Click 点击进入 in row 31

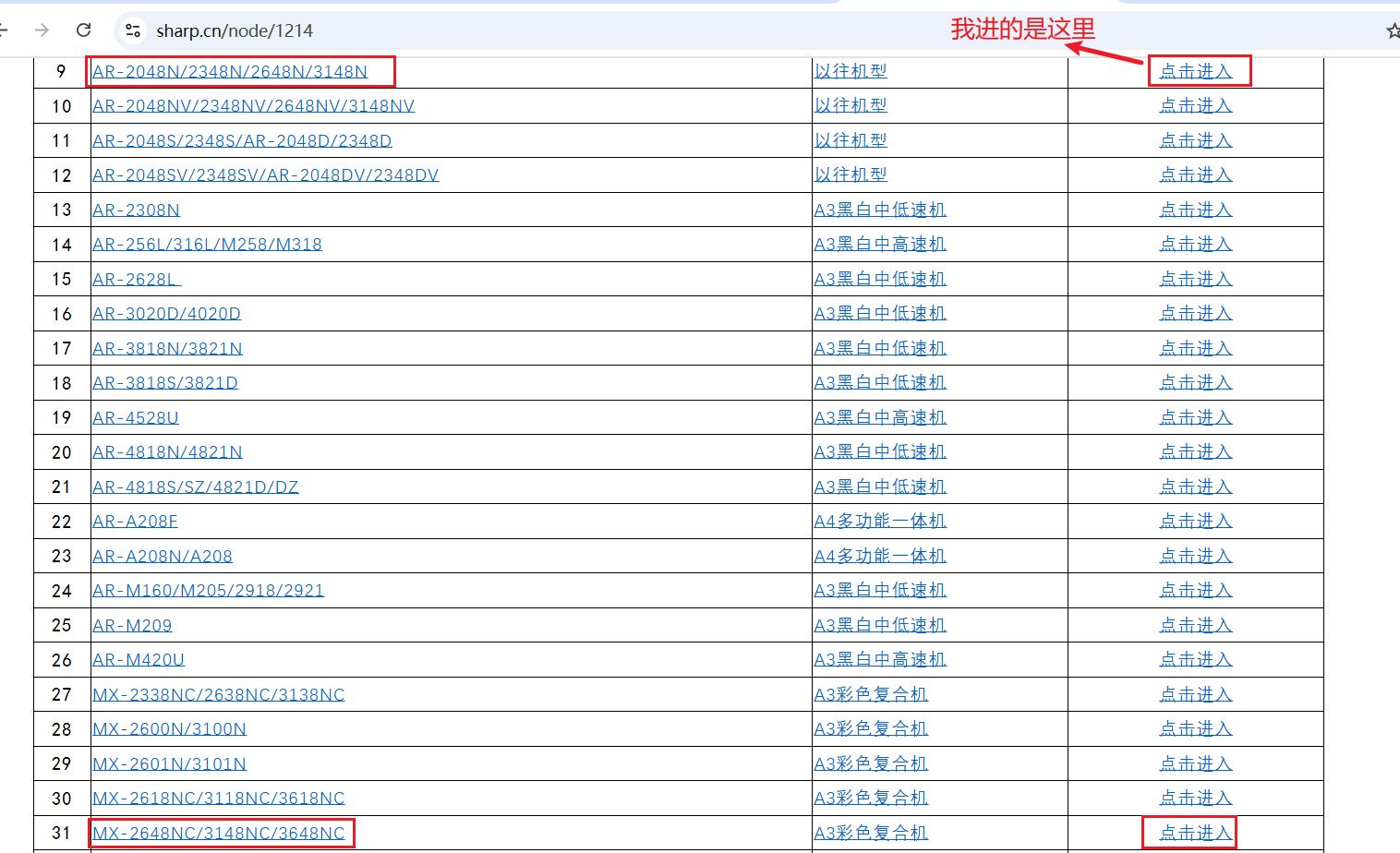tap(1196, 833)
